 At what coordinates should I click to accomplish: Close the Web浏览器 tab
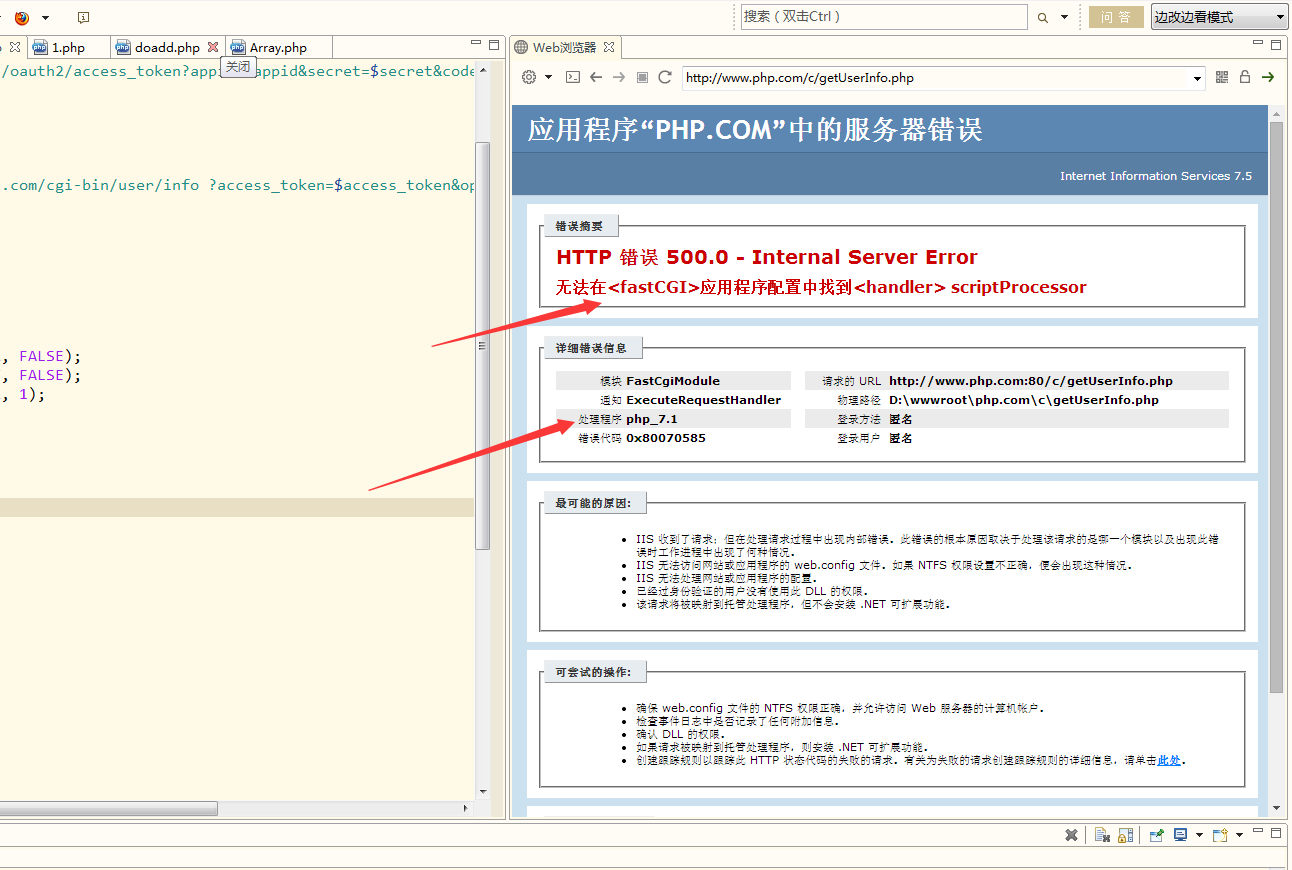point(609,47)
